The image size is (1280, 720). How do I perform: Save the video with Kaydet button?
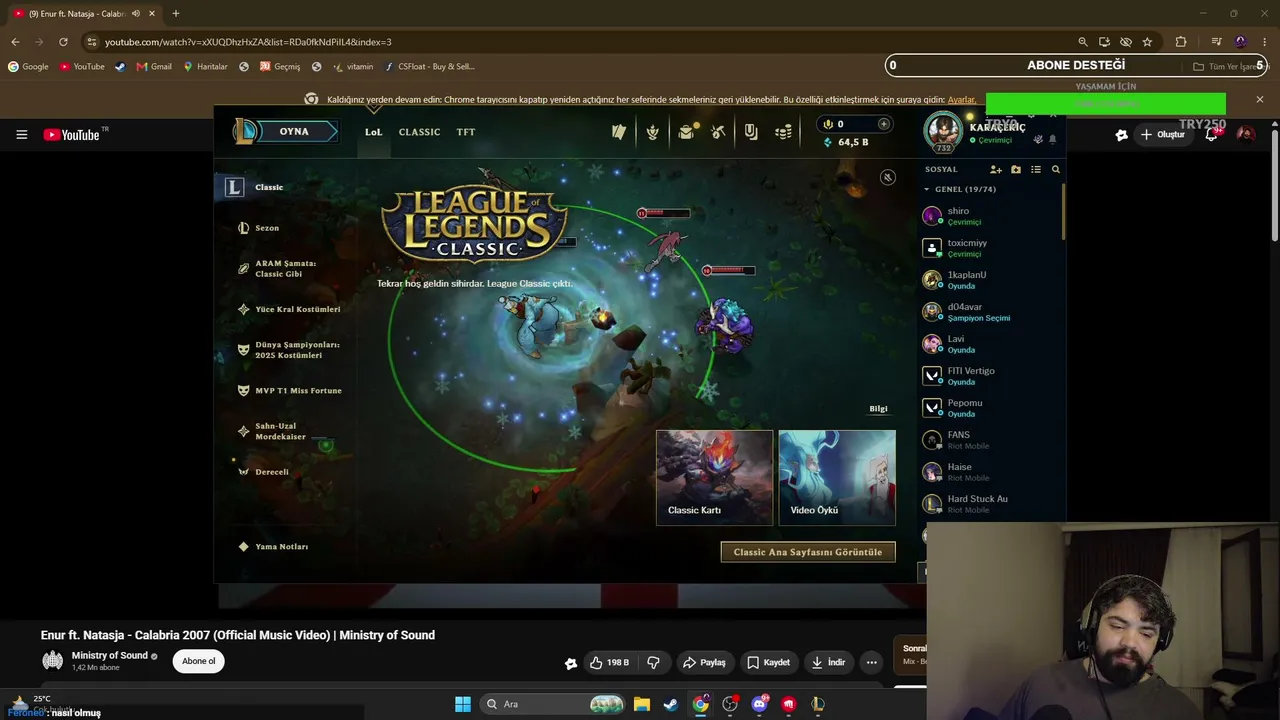[768, 662]
